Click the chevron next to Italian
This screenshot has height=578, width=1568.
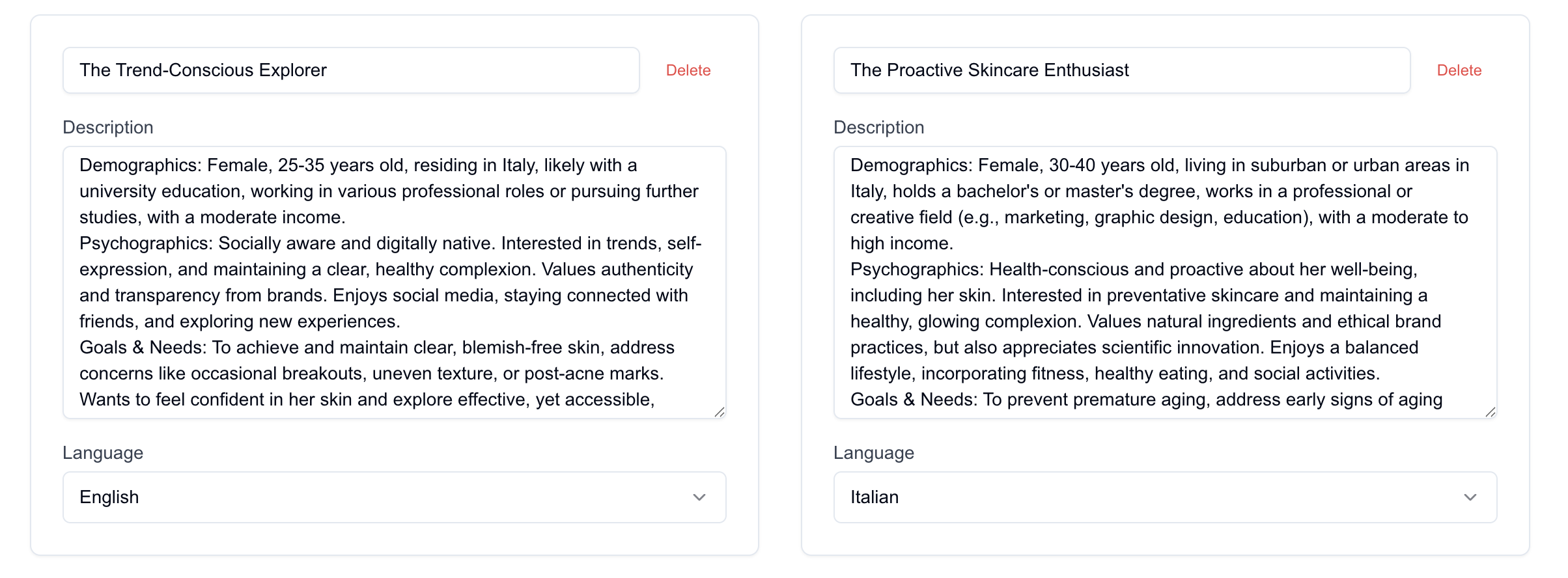coord(1472,497)
